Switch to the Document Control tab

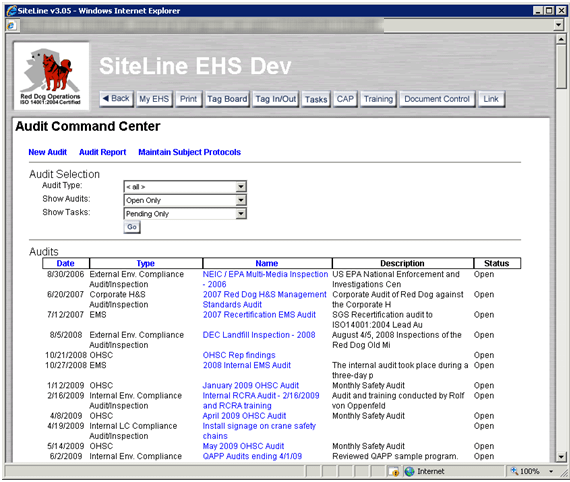(x=437, y=99)
